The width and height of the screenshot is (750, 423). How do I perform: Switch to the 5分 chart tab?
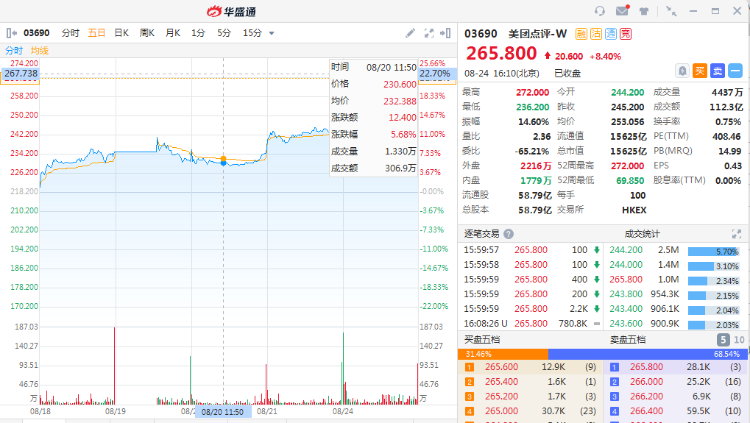(x=224, y=33)
